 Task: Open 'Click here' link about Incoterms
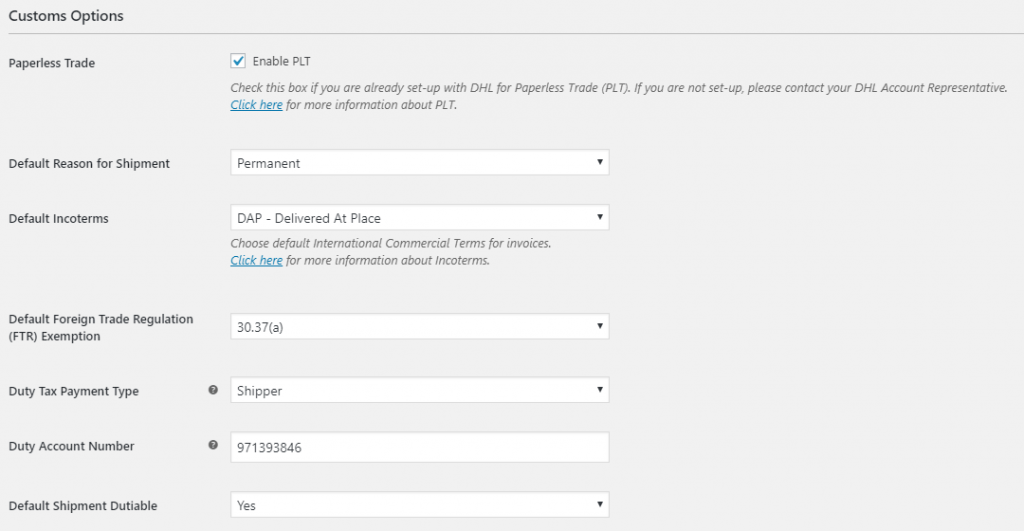(x=256, y=261)
